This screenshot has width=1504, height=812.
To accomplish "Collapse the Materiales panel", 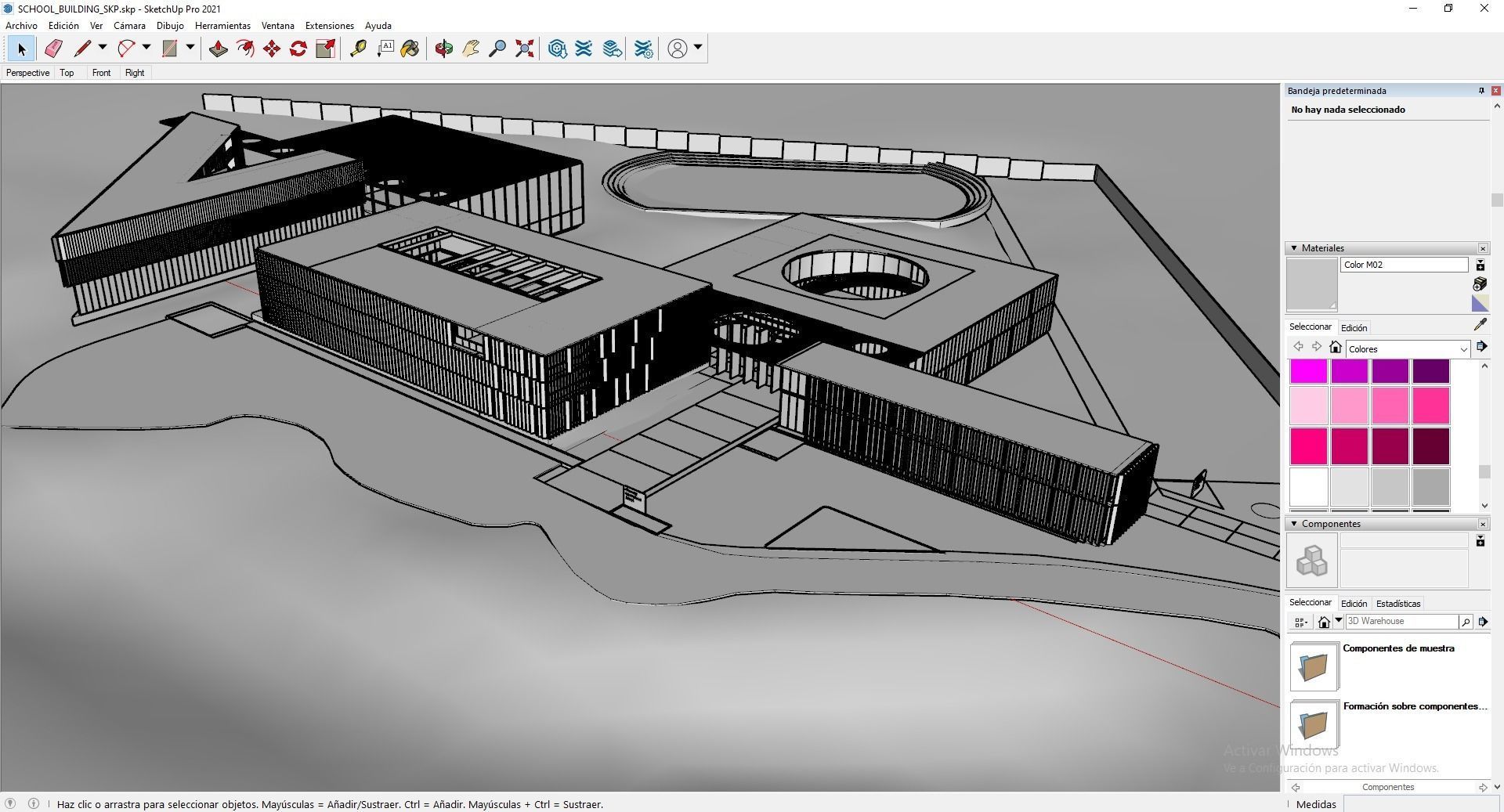I will (x=1294, y=248).
